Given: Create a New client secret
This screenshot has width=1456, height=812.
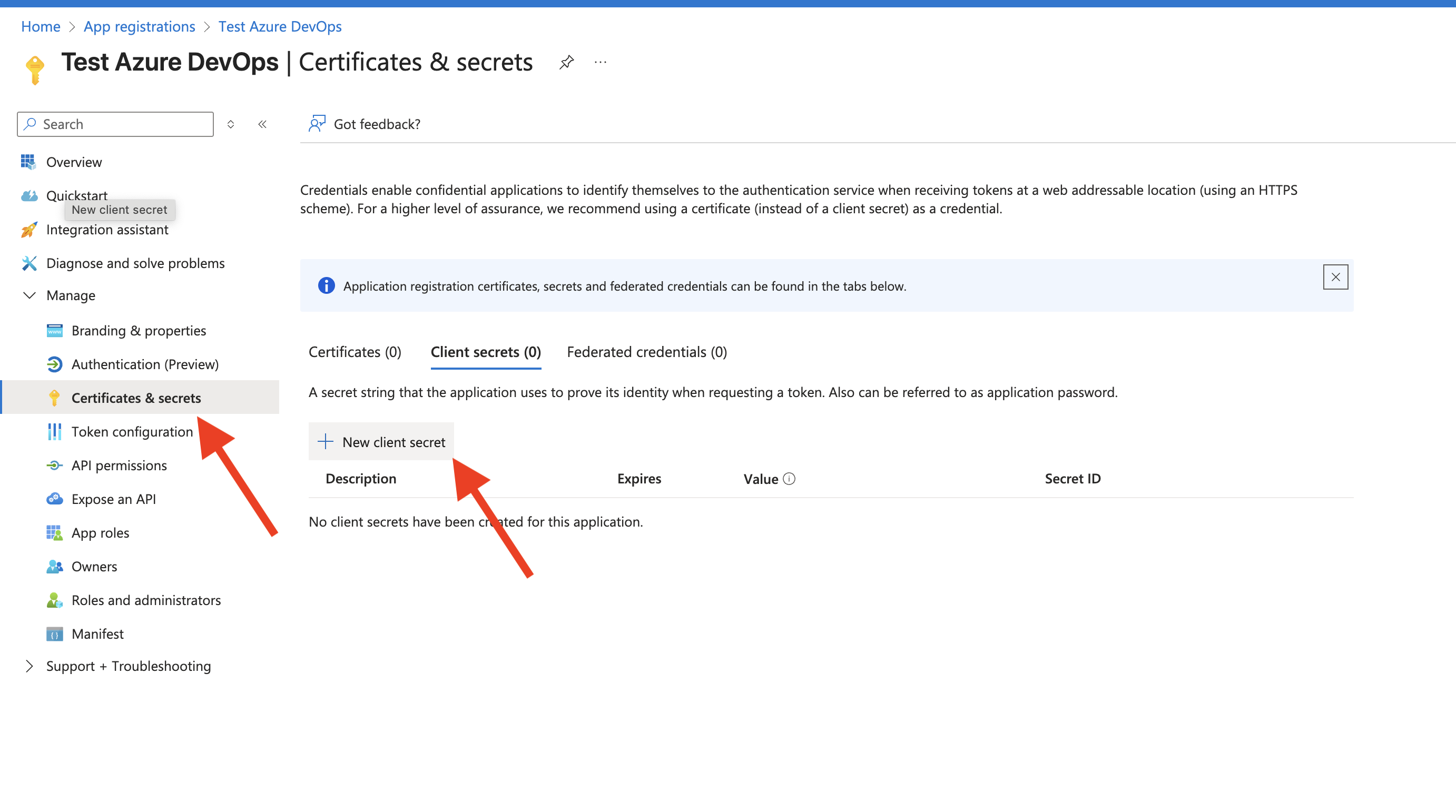Looking at the screenshot, I should [381, 442].
